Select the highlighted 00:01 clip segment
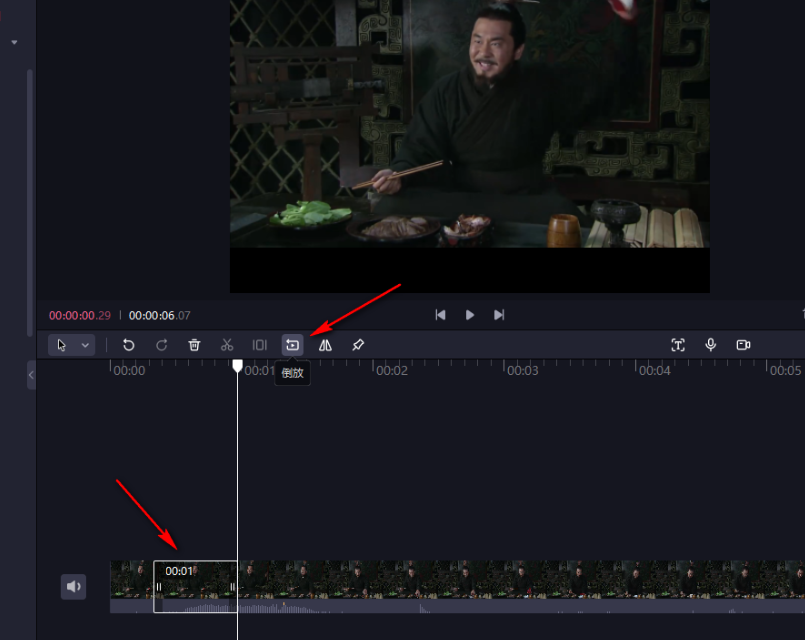Image resolution: width=805 pixels, height=640 pixels. [x=196, y=586]
